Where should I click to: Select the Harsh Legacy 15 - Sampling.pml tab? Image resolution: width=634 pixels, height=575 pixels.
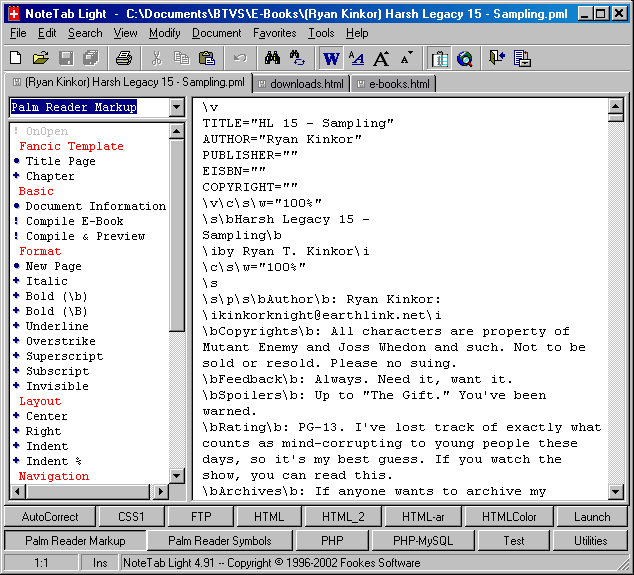(129, 82)
